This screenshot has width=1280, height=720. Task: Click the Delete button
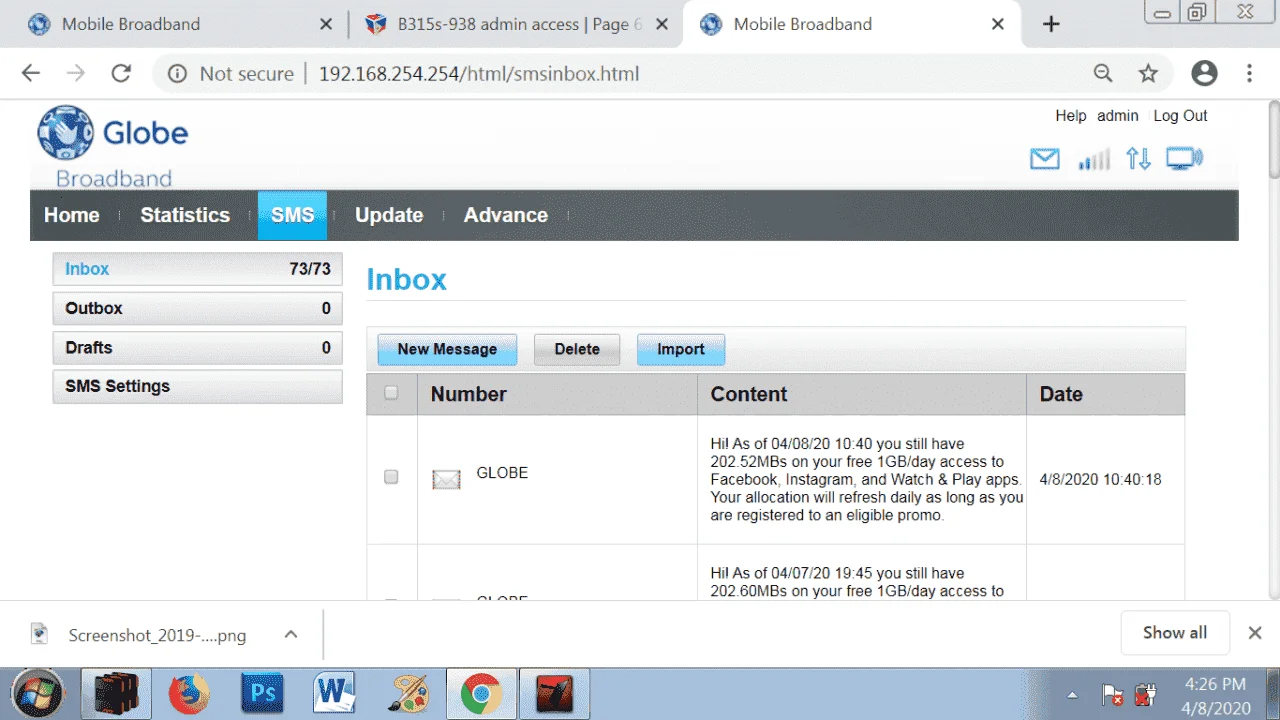pos(577,349)
